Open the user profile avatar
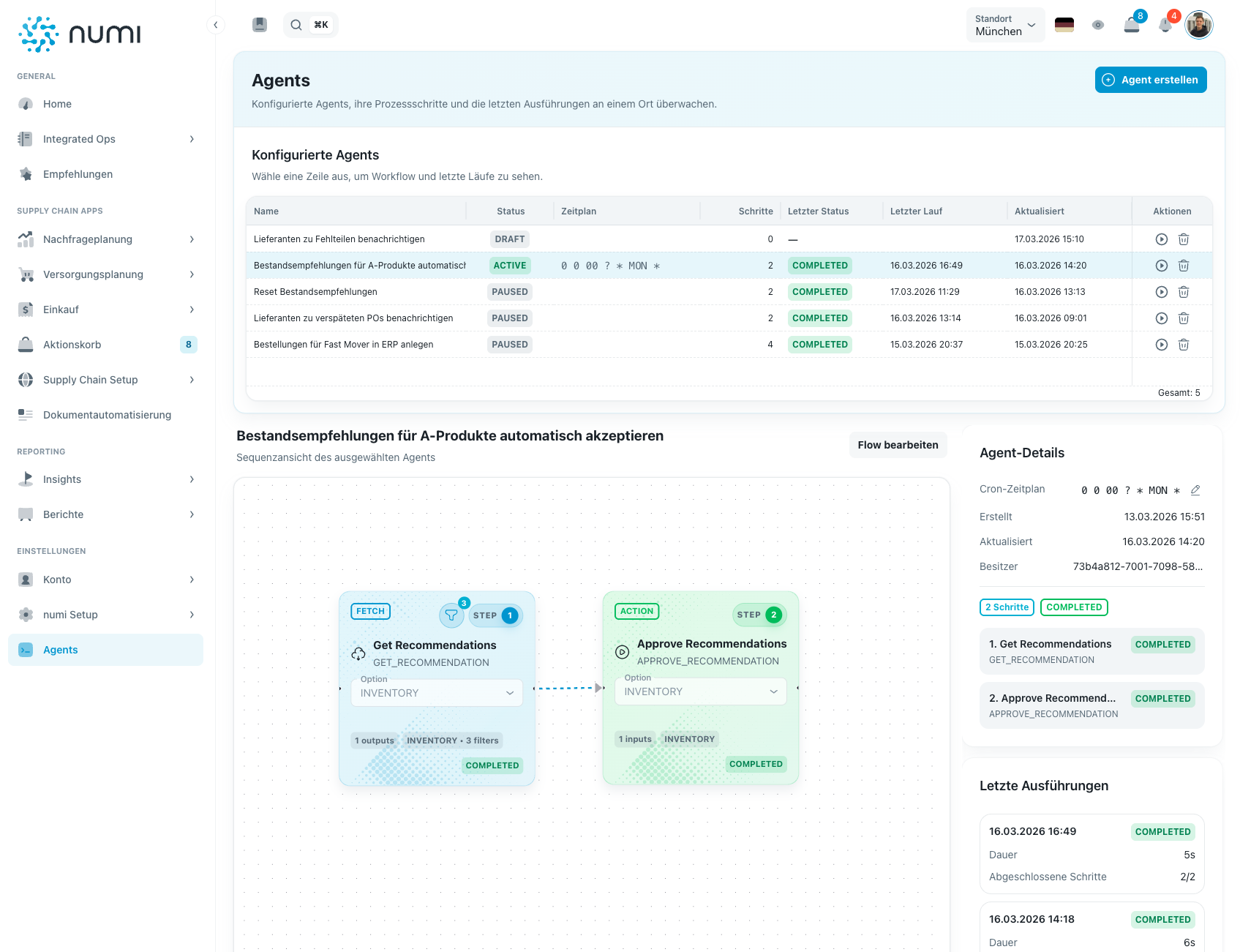Viewport: 1240px width, 952px height. (1198, 26)
